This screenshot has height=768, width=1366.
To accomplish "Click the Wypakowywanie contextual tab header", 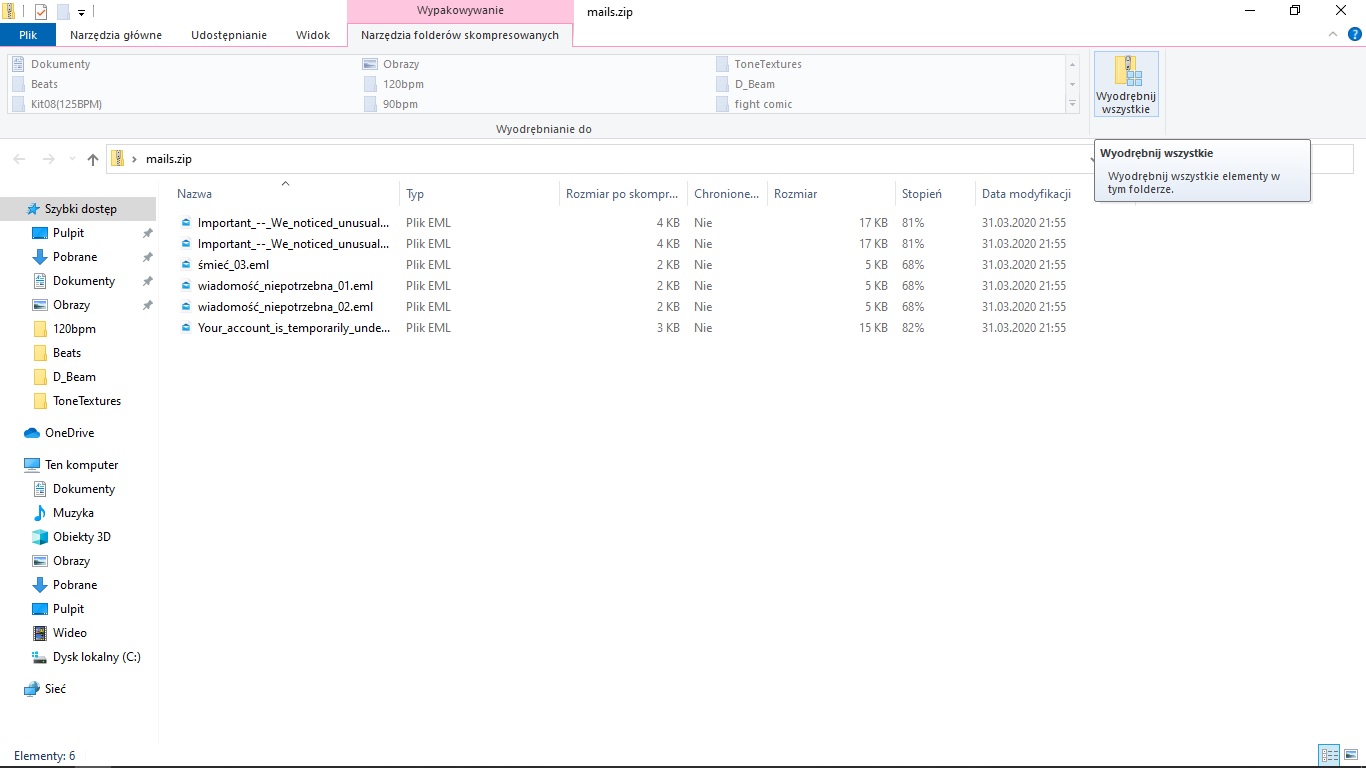I will (x=460, y=11).
